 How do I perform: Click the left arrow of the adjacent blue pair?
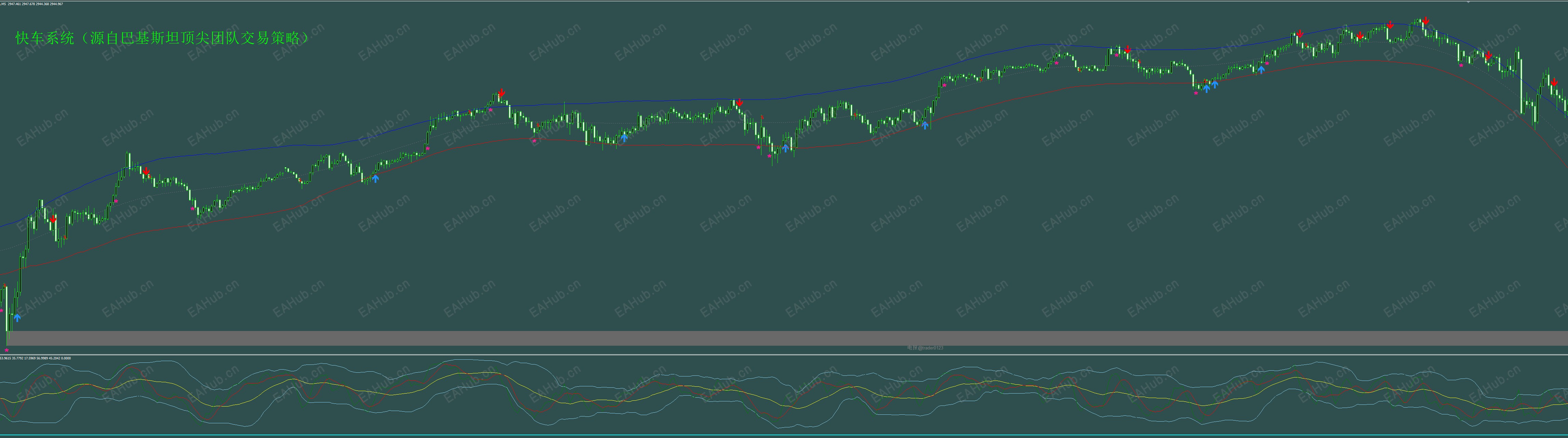(1206, 88)
